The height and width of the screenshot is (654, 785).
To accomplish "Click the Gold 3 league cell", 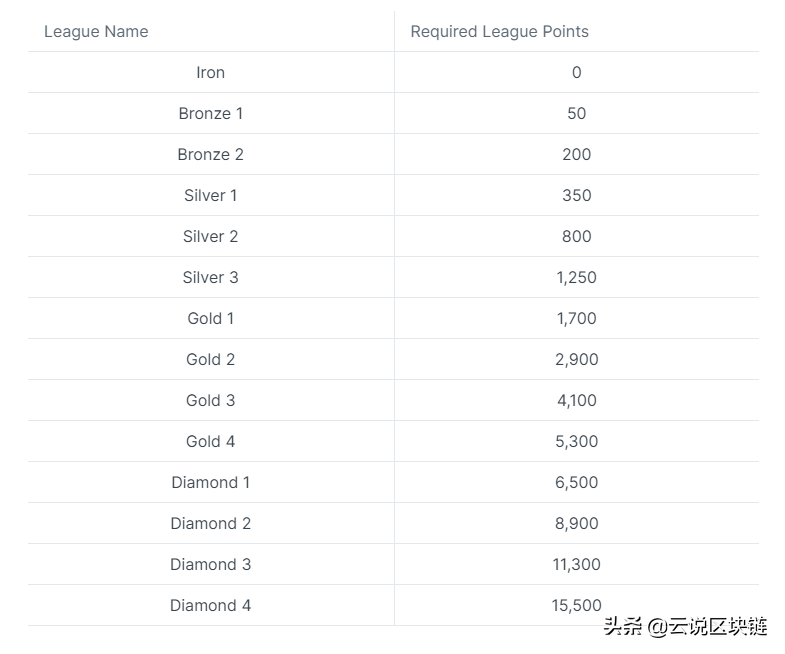I will (x=210, y=401).
